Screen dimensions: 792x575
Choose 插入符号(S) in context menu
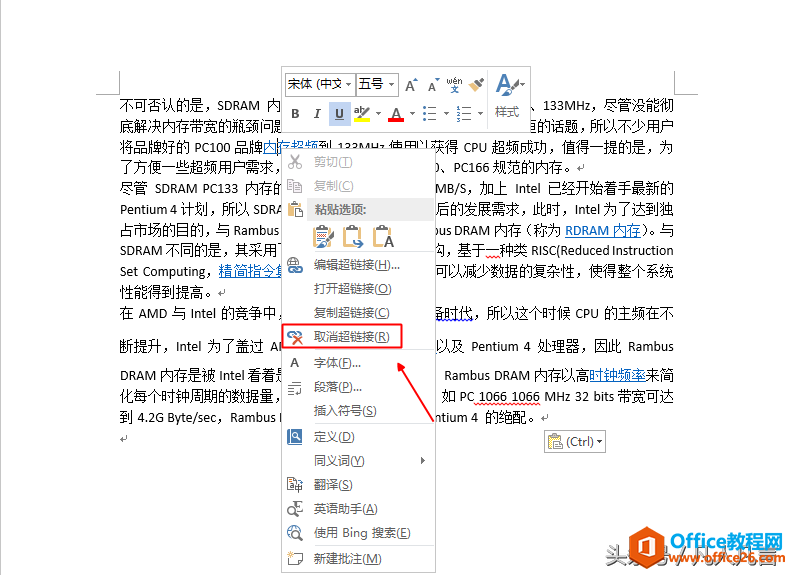(358, 411)
